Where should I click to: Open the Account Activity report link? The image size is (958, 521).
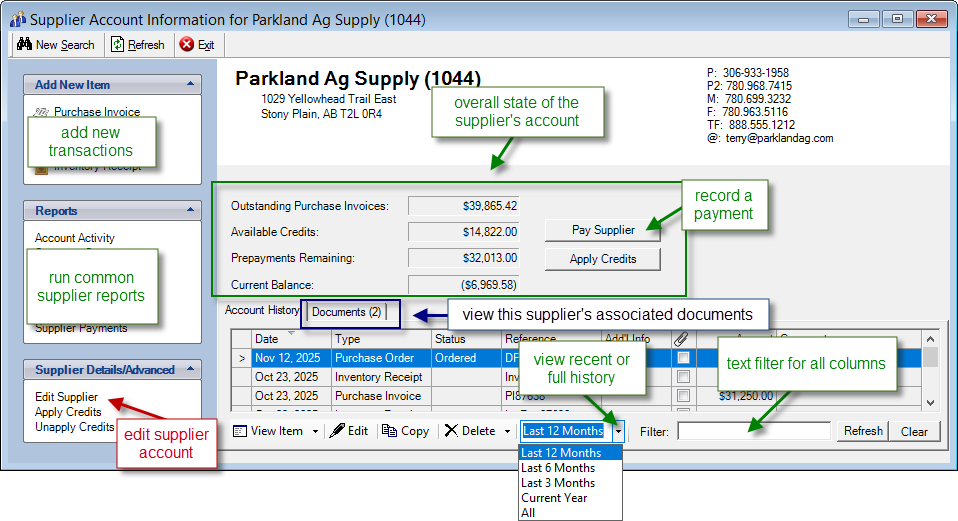point(75,238)
